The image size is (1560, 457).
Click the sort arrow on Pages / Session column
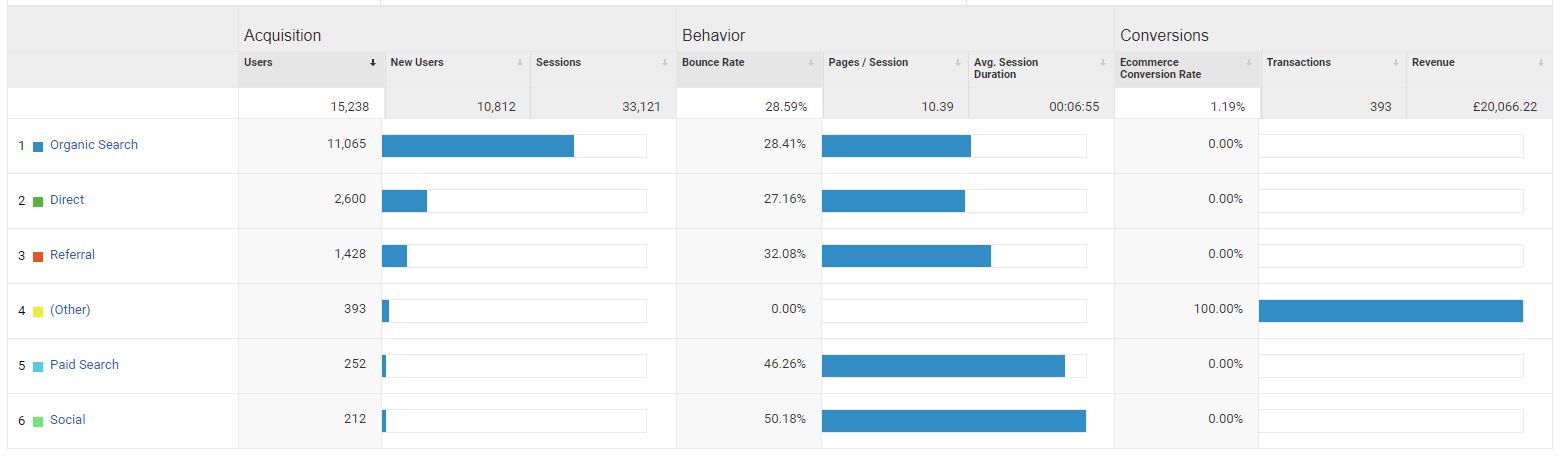click(x=957, y=63)
